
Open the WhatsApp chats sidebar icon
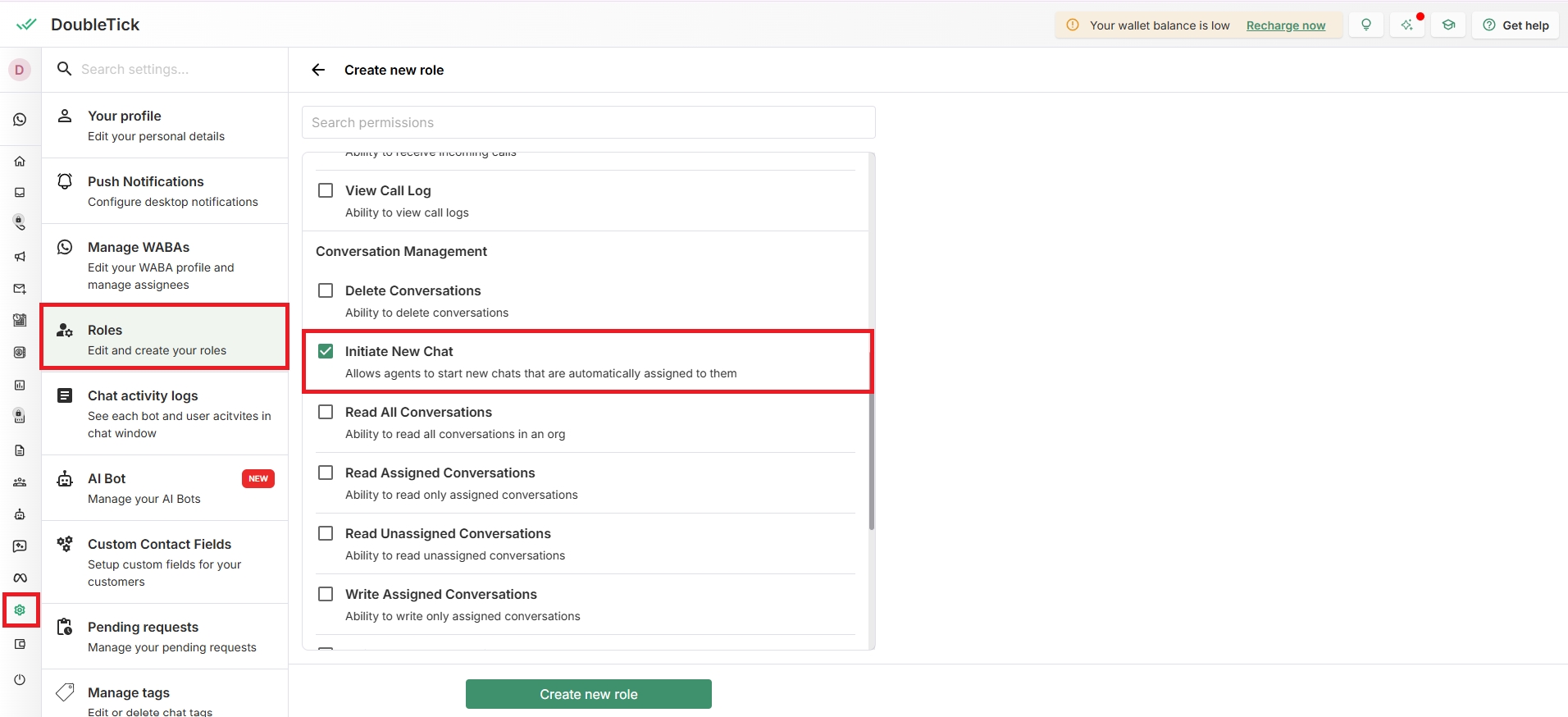20,120
